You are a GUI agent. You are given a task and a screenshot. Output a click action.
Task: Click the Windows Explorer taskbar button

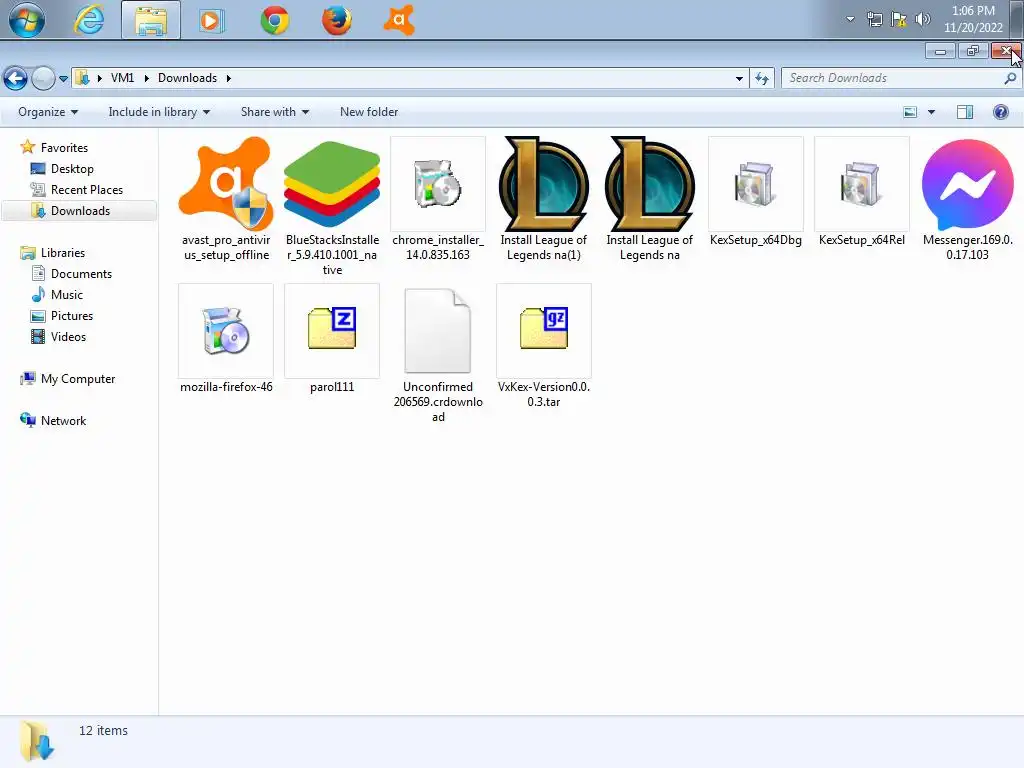click(151, 20)
